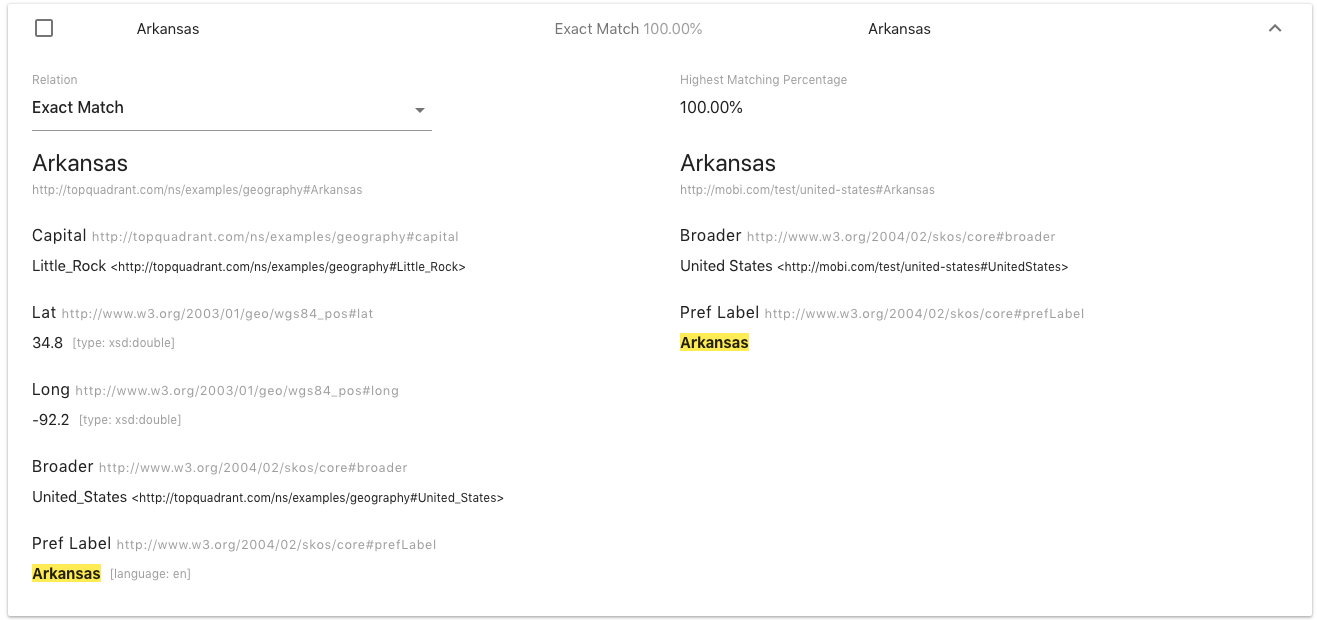This screenshot has height=620, width=1317.
Task: Click the 34.8 latitude value
Action: click(47, 343)
